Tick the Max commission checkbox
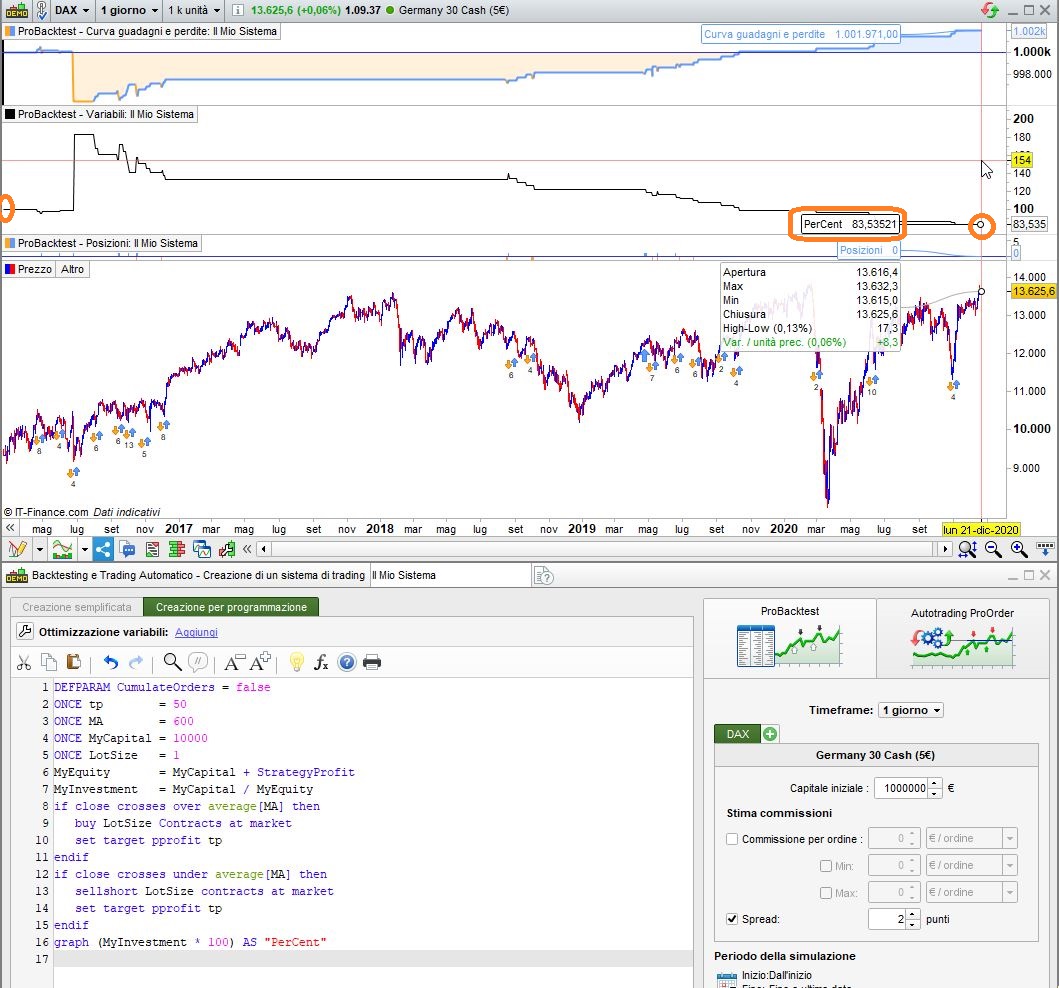 tap(825, 893)
